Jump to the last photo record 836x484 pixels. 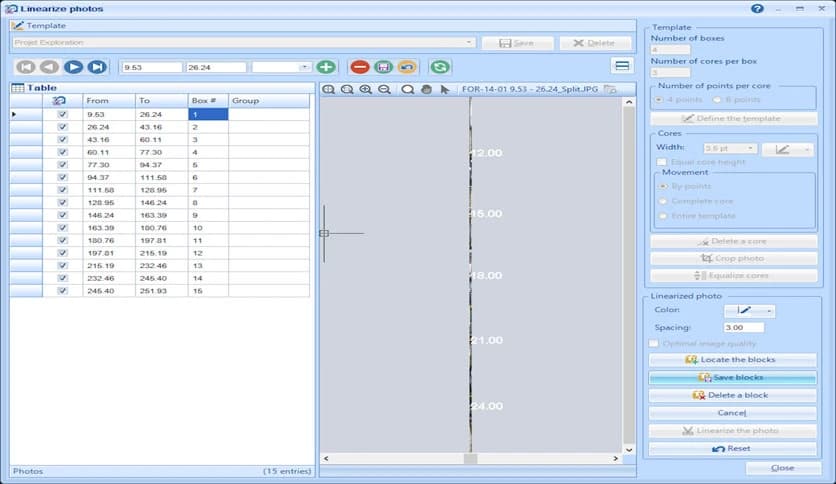click(97, 67)
